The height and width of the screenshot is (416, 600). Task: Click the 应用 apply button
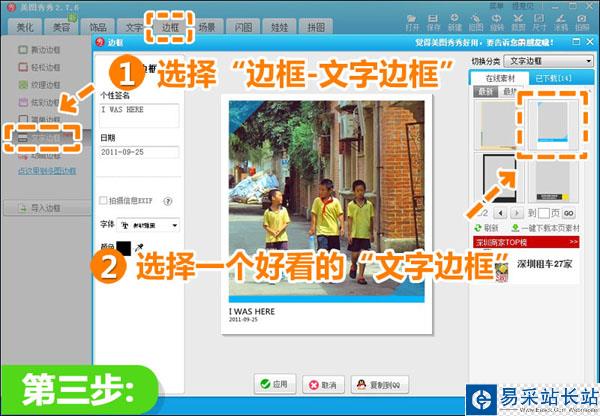pos(275,384)
